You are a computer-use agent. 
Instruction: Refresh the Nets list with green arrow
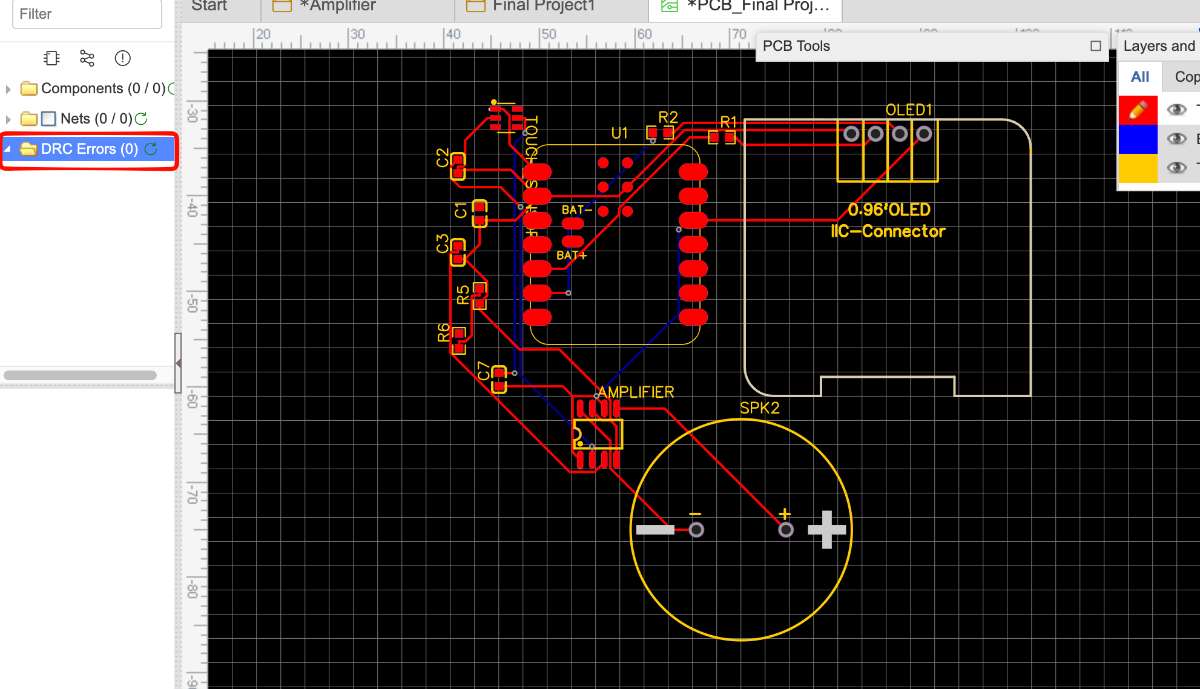[x=141, y=119]
